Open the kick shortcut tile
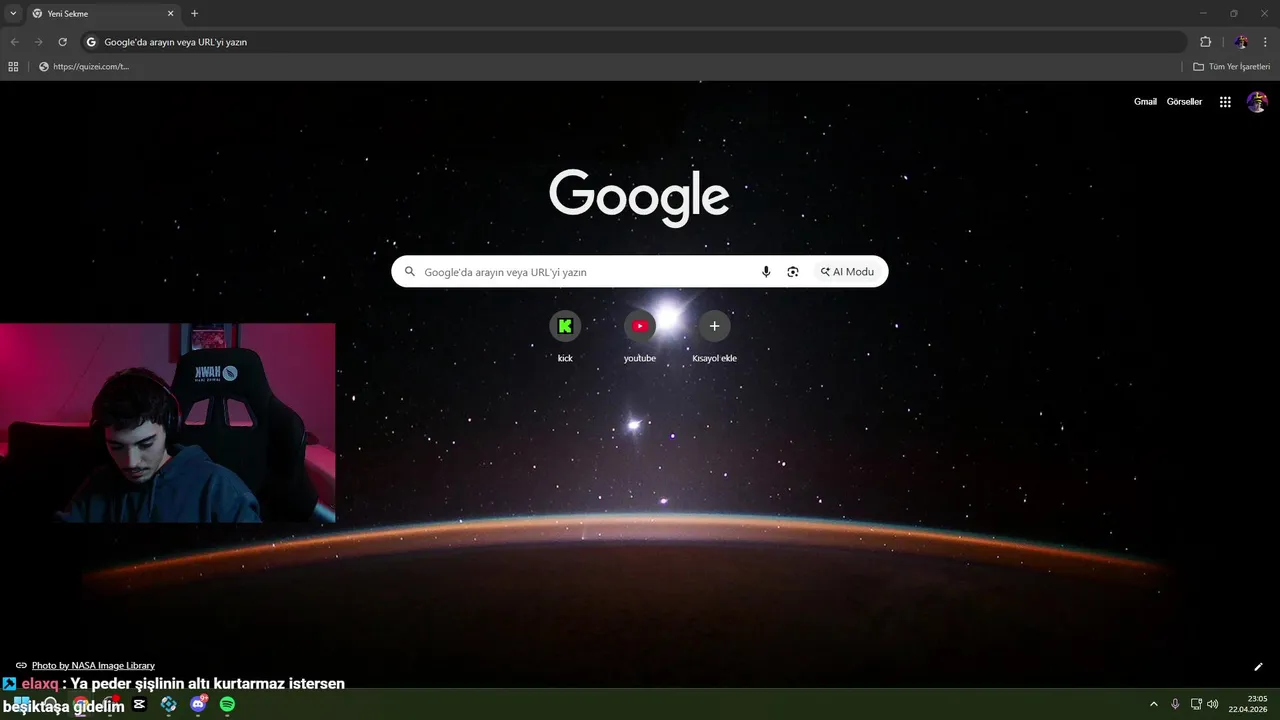 click(x=565, y=326)
